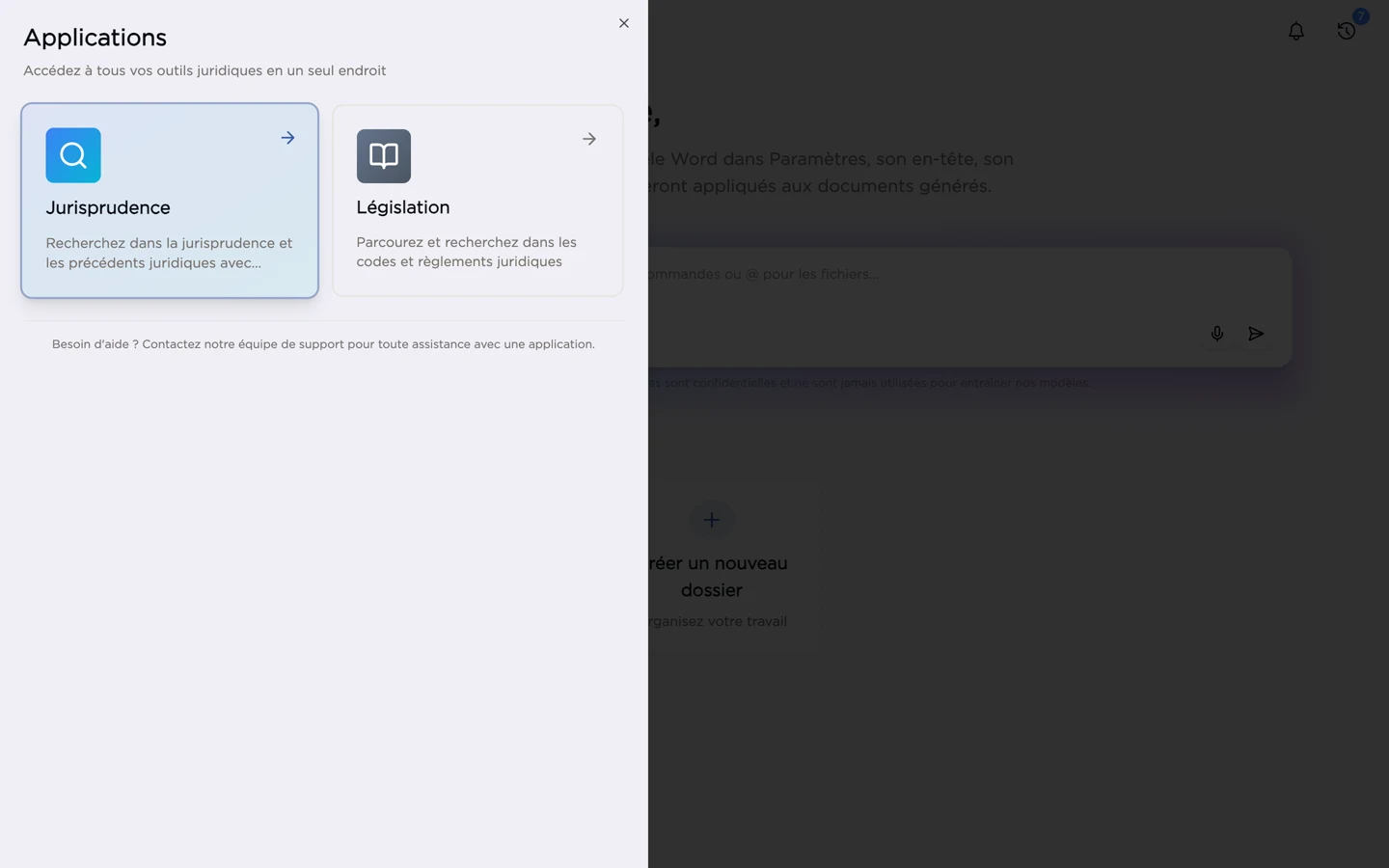Click the support help text line

coord(323,344)
